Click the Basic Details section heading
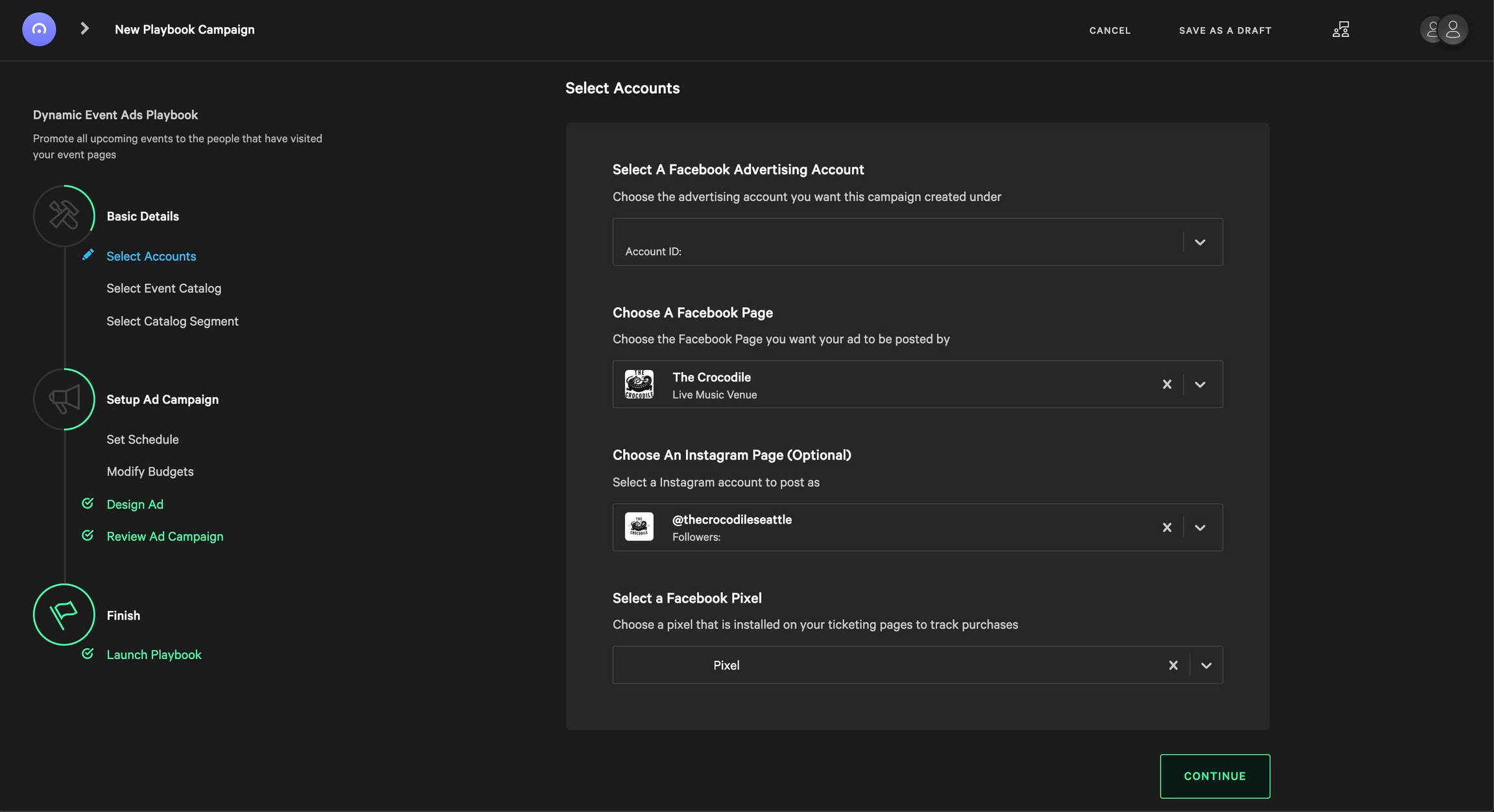This screenshot has width=1494, height=812. point(143,216)
